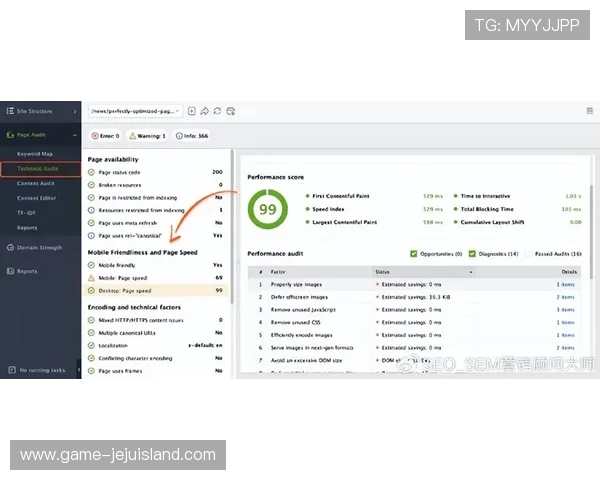600x480 pixels.
Task: Open items link for Defer offscreen images
Action: pos(566,297)
